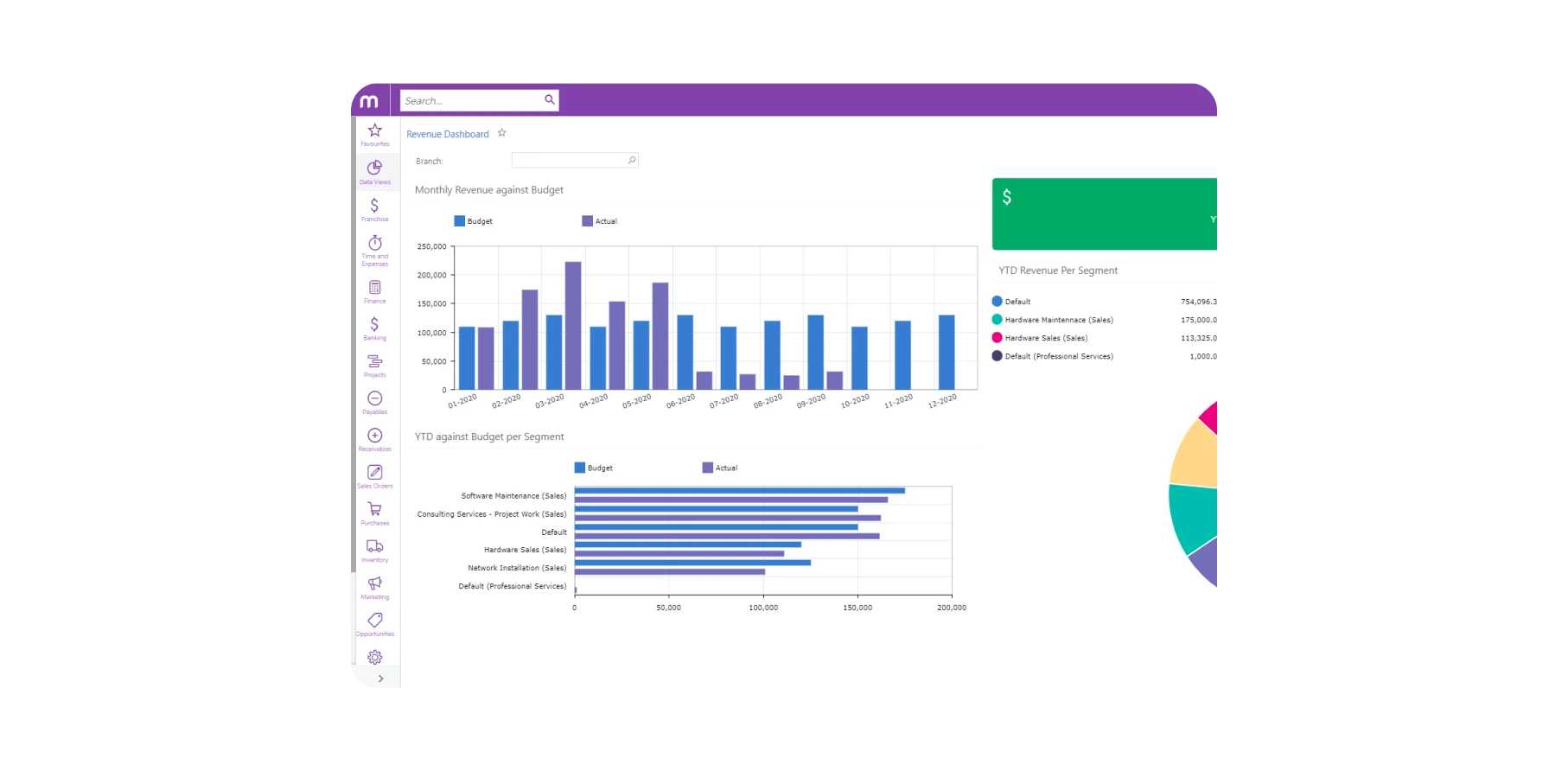Click the sidebar vertical scrollbar

(353, 344)
